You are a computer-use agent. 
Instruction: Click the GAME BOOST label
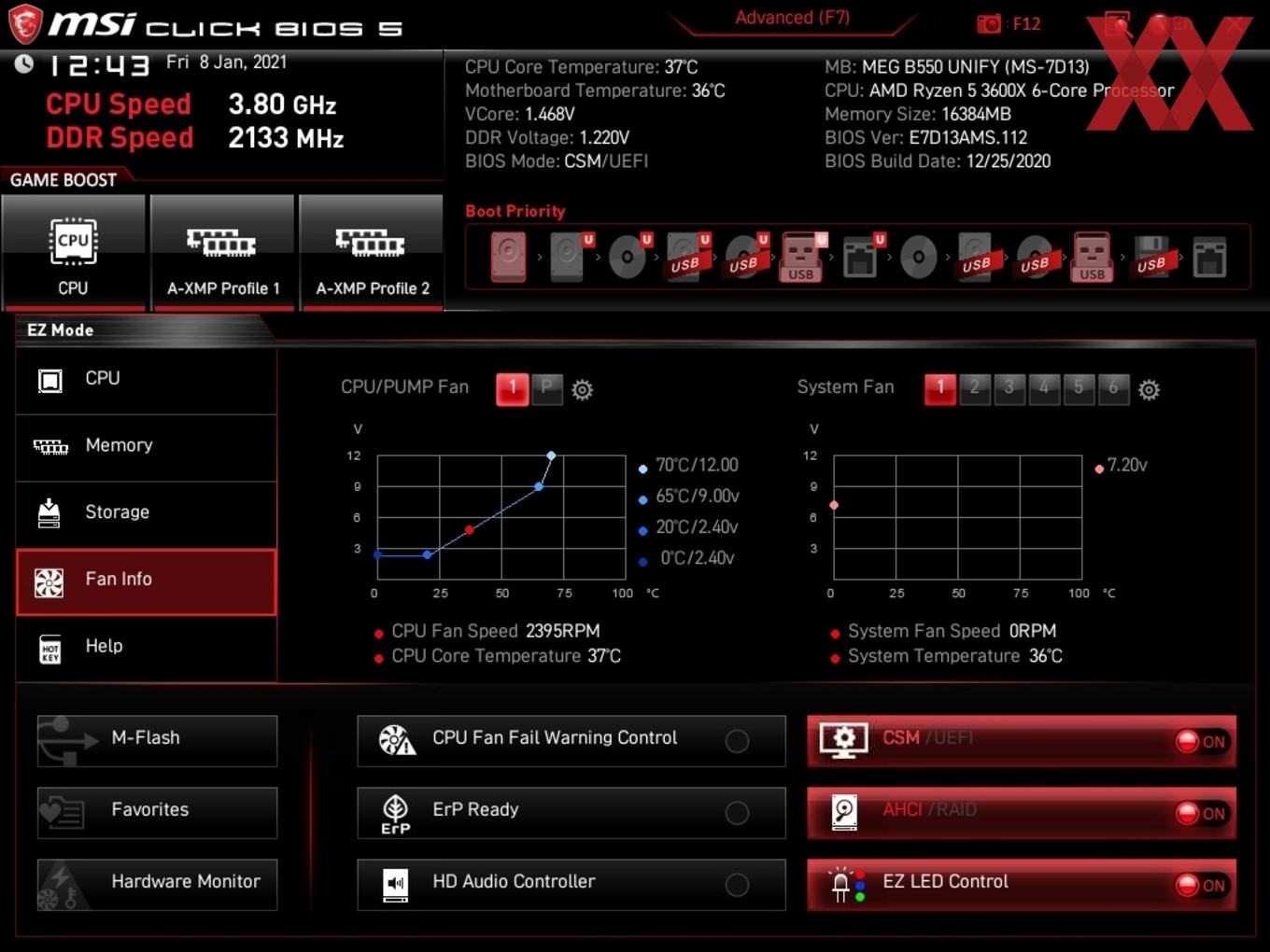coord(63,180)
